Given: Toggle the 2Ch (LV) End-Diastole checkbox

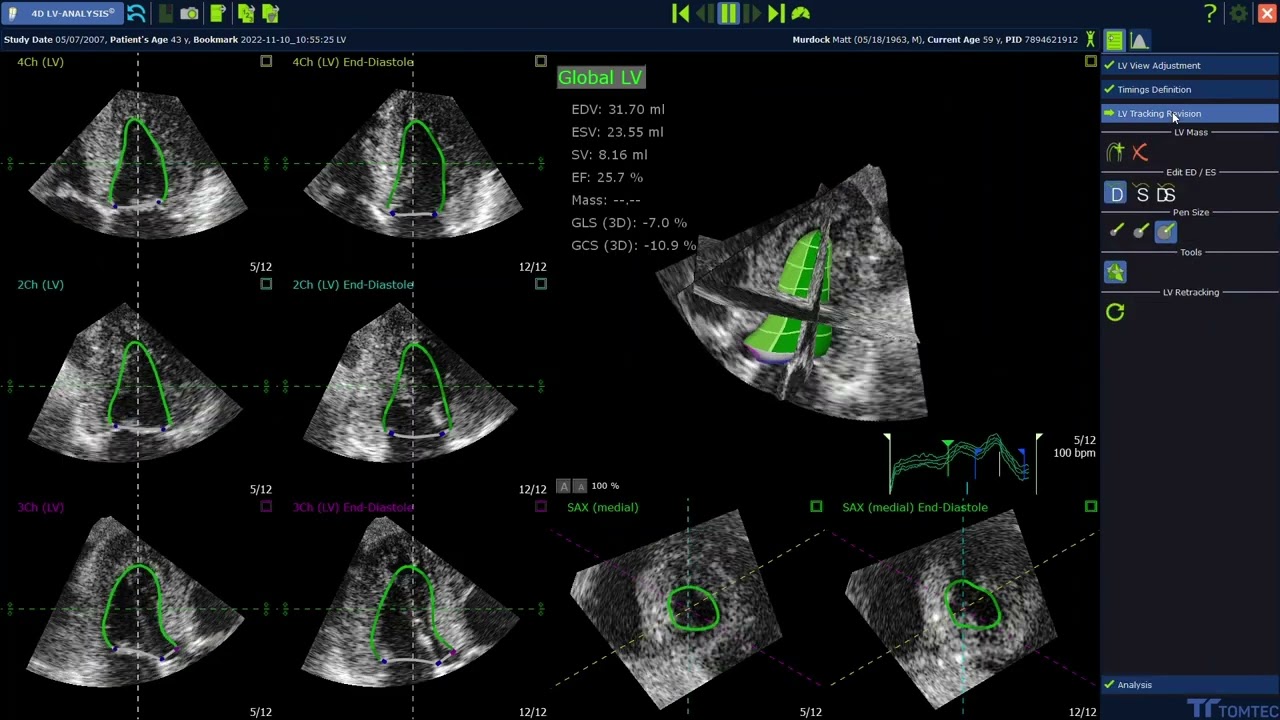Looking at the screenshot, I should pos(541,284).
